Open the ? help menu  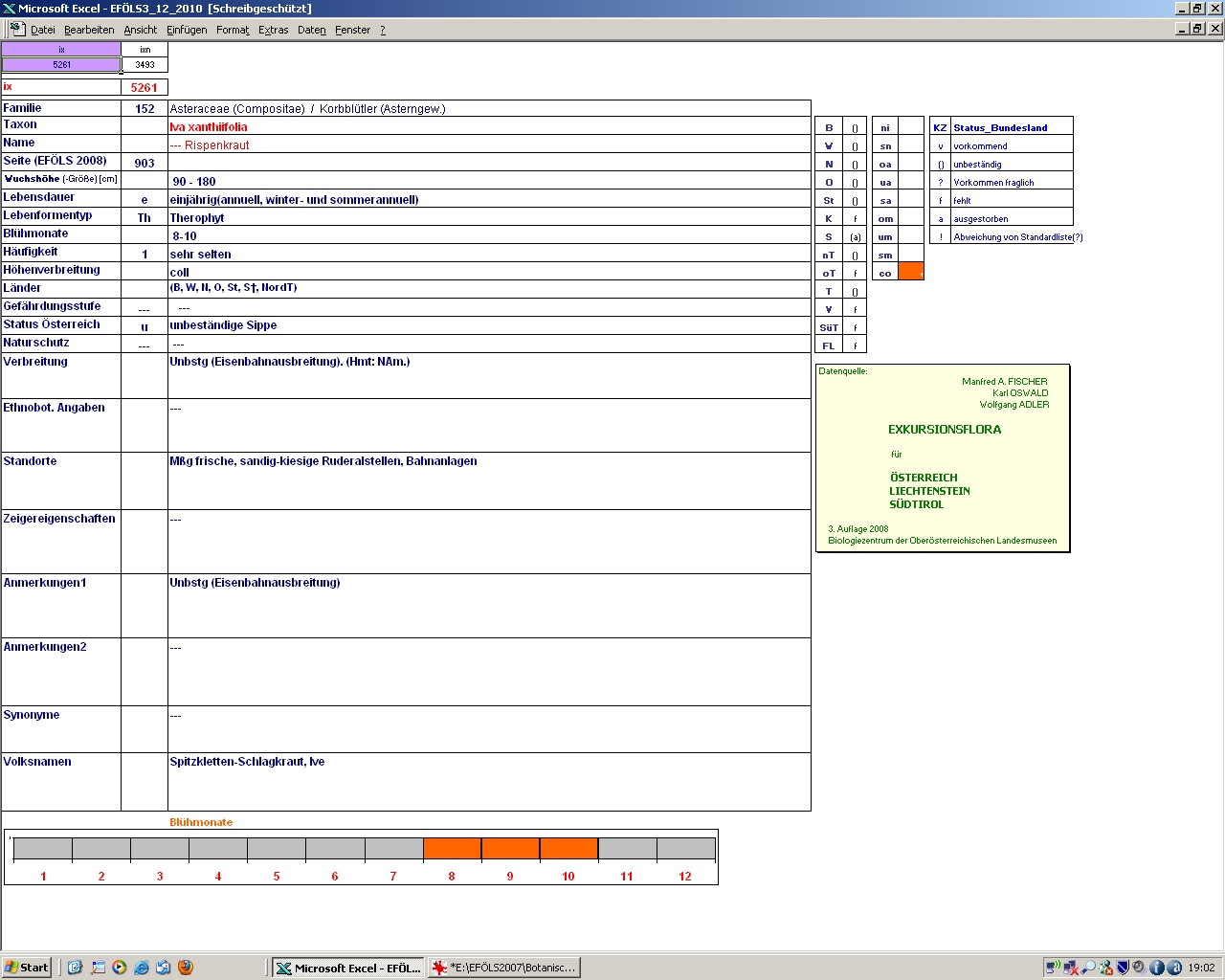(383, 30)
